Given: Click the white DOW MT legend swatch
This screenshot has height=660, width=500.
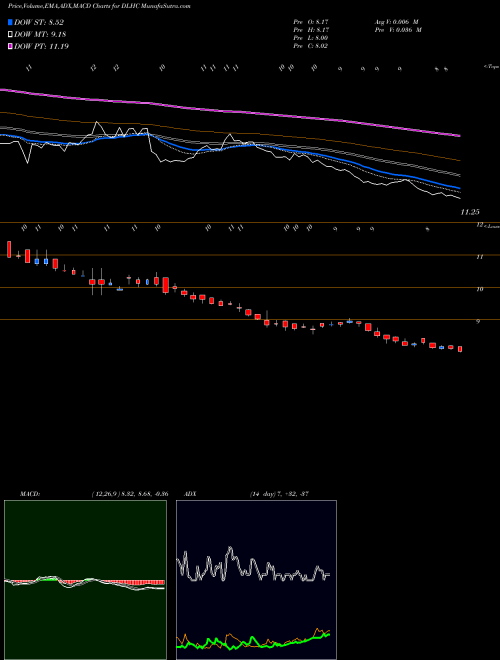Looking at the screenshot, I should click(10, 35).
